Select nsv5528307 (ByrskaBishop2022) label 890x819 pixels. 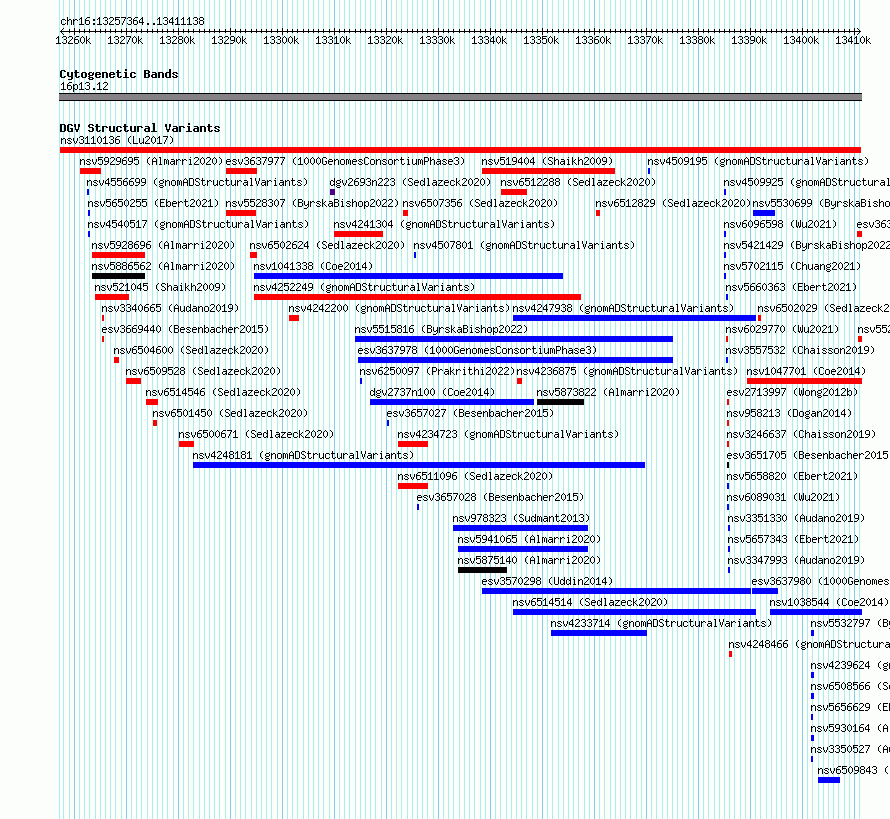click(x=312, y=203)
